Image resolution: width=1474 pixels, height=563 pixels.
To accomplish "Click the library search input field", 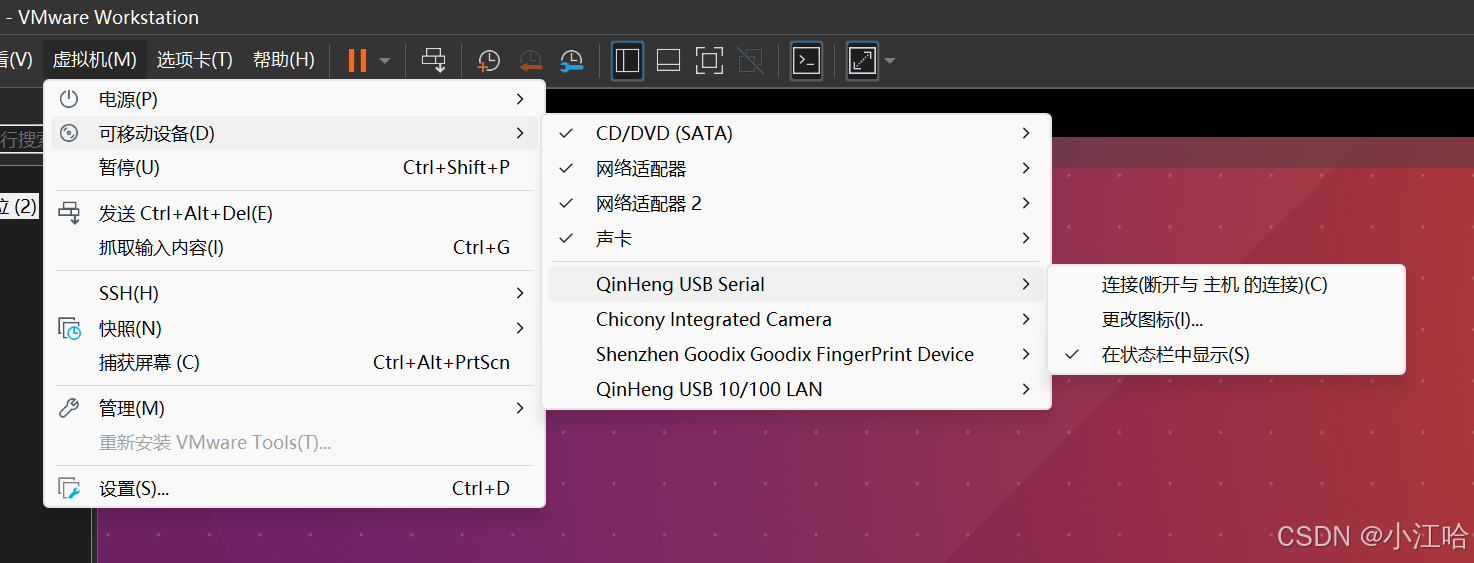I will pos(22,140).
